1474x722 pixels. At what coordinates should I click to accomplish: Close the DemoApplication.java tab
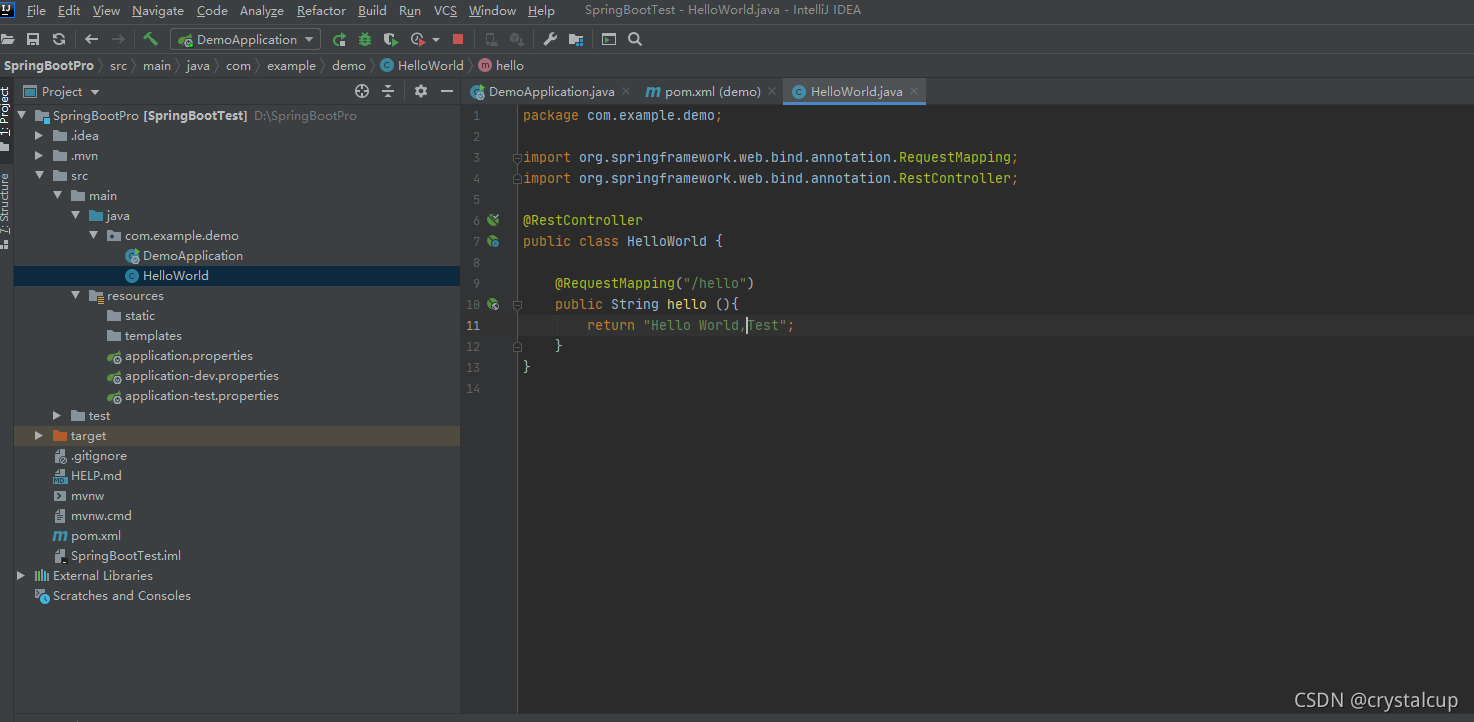pyautogui.click(x=626, y=91)
